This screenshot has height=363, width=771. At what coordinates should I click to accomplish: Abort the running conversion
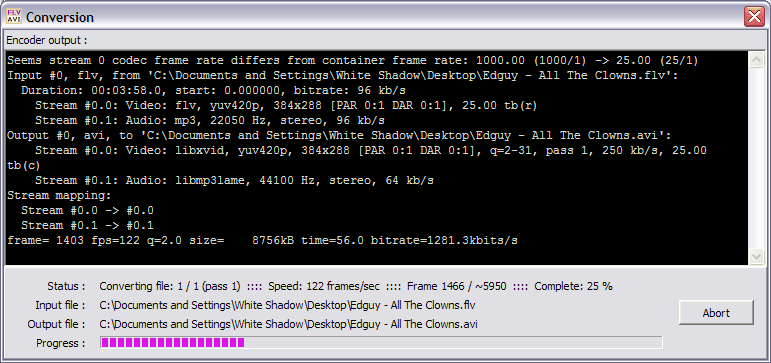click(x=716, y=313)
